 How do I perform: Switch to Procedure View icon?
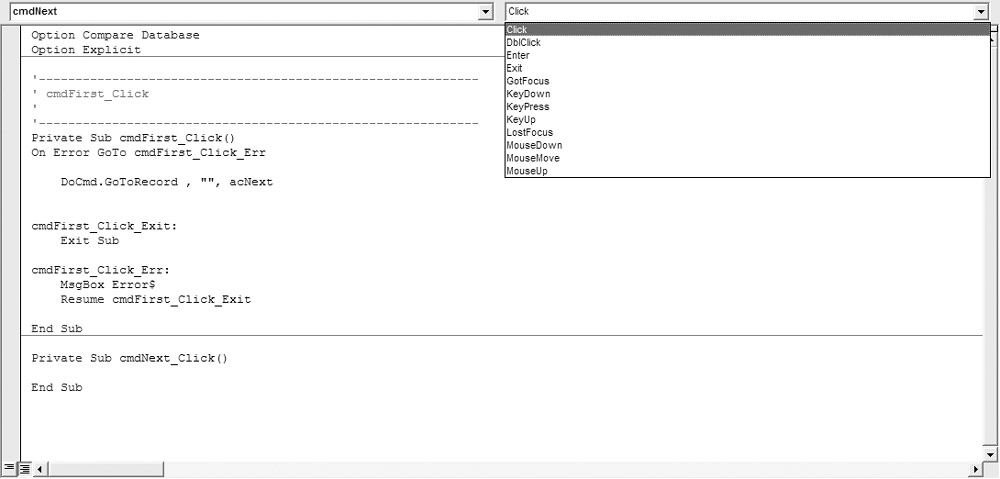tap(9, 469)
